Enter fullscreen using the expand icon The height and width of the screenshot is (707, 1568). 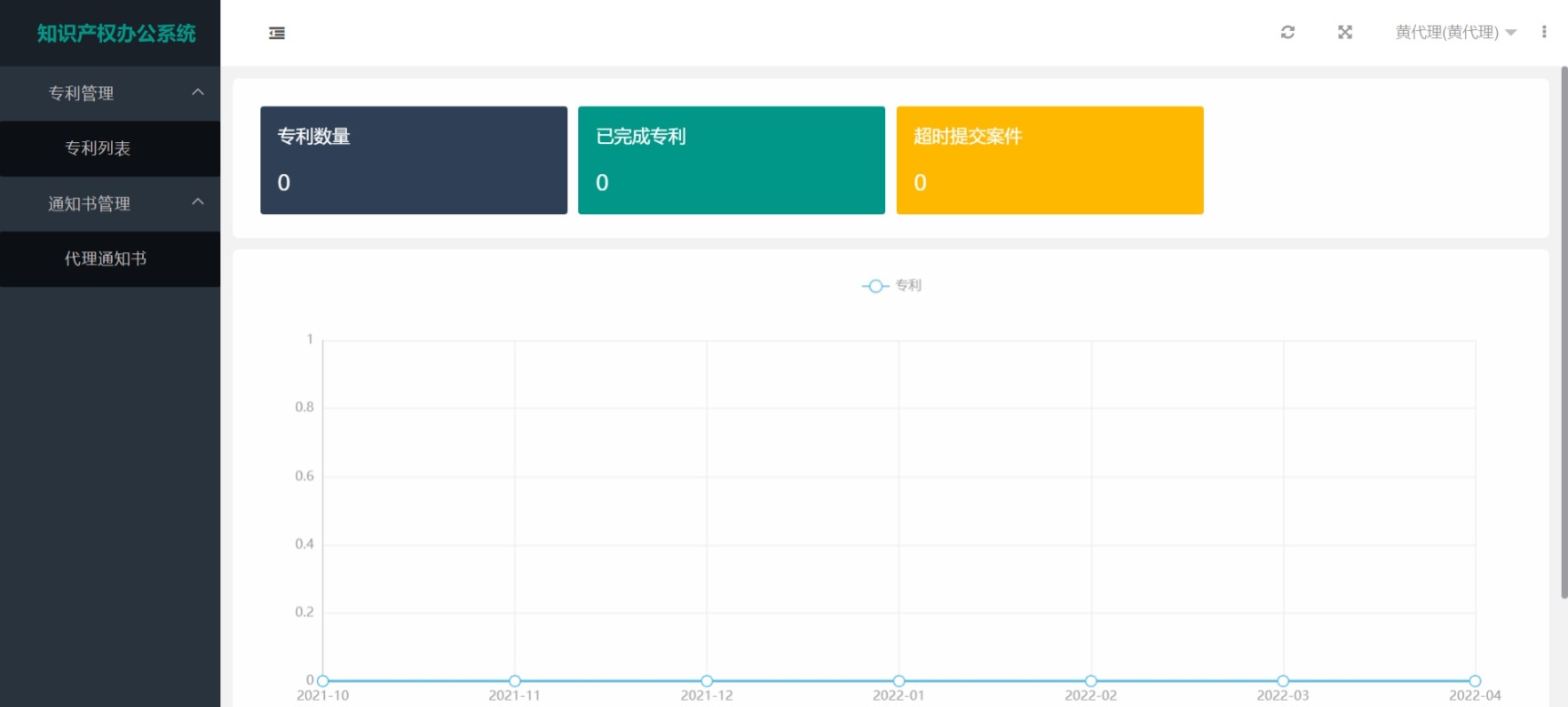pyautogui.click(x=1345, y=32)
